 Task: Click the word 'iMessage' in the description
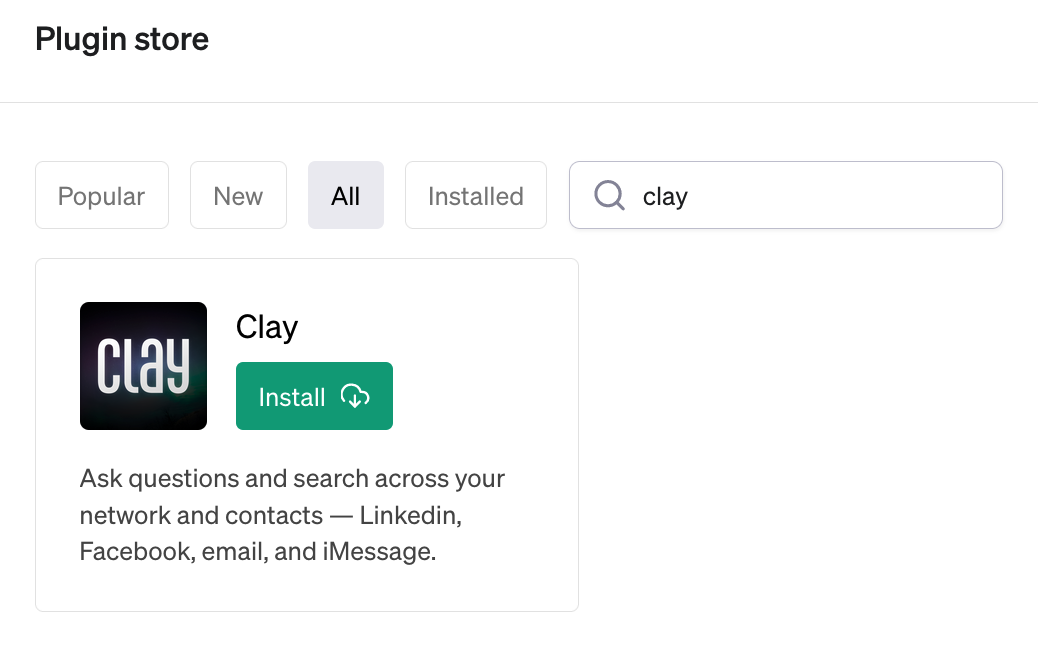[x=382, y=552]
